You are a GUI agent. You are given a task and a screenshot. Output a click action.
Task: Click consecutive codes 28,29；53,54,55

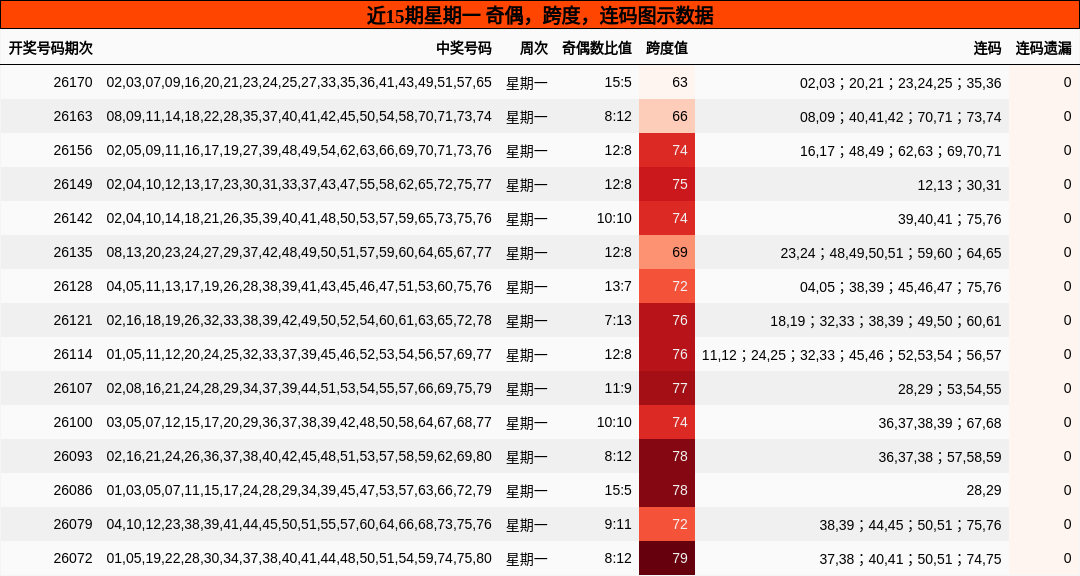tap(949, 389)
